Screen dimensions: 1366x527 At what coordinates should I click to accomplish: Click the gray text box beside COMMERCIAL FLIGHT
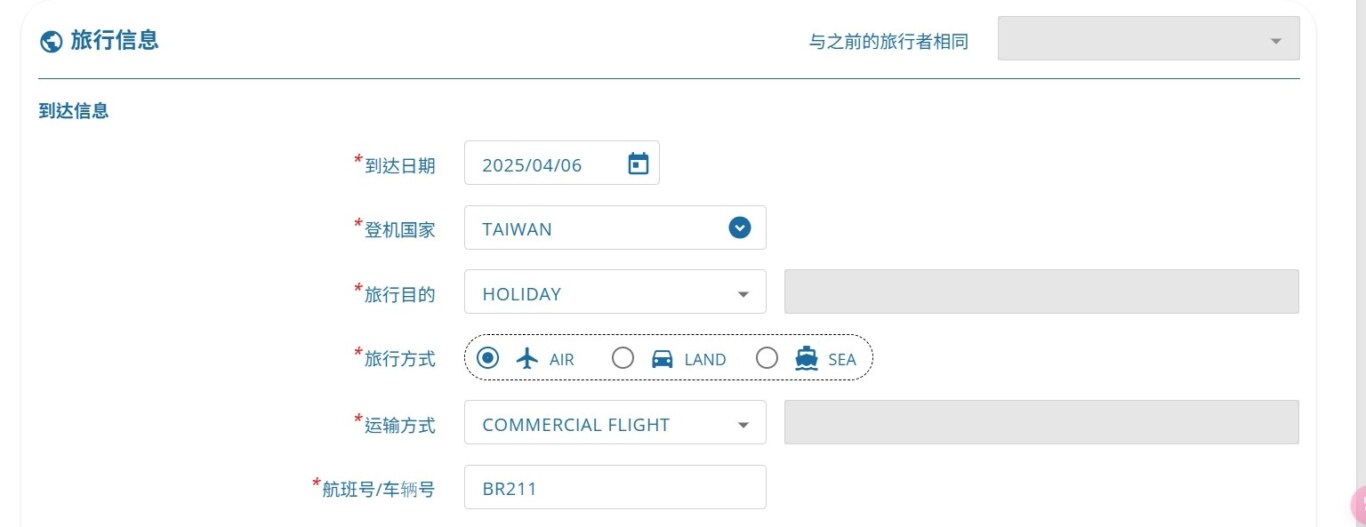pos(1041,422)
